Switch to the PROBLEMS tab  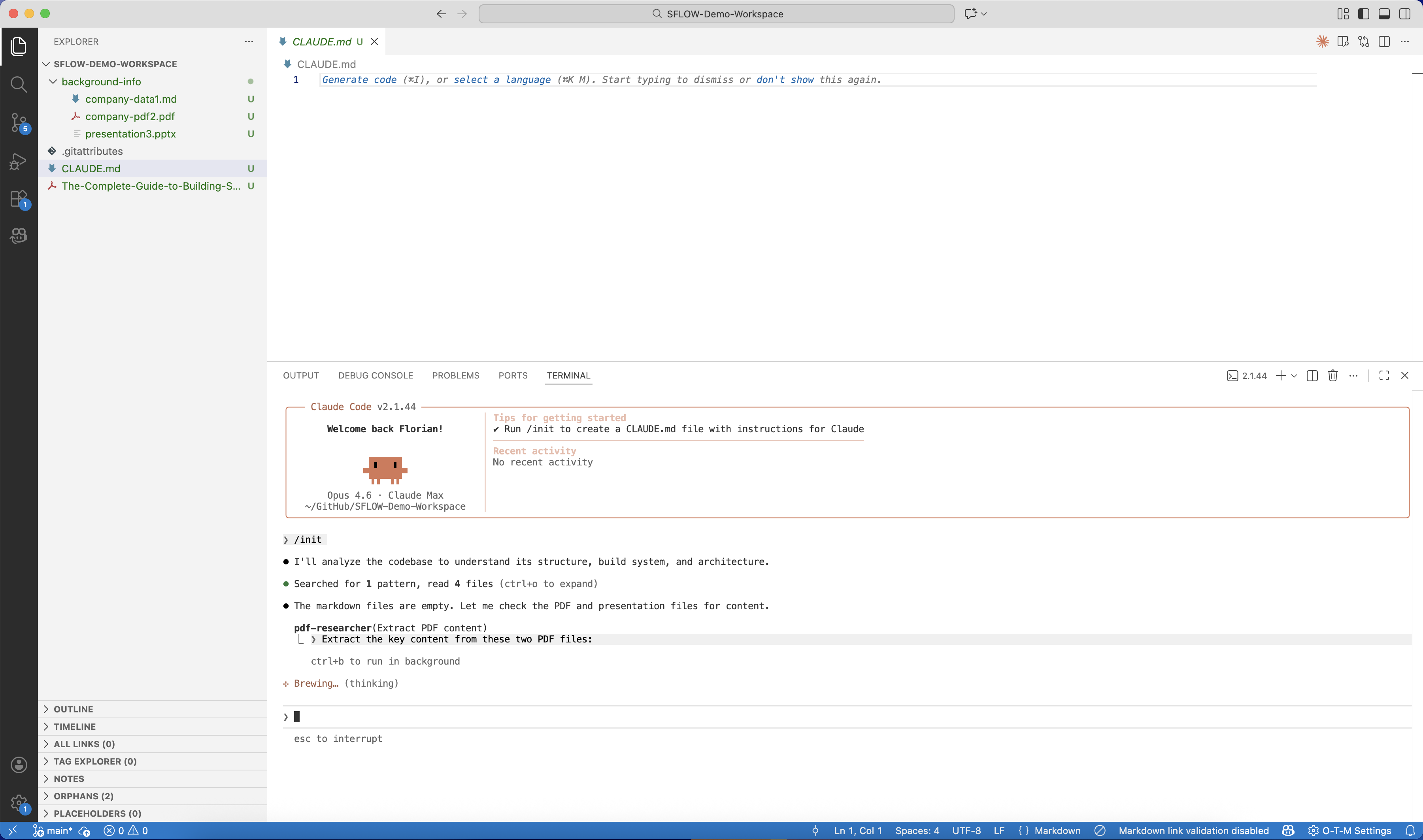pos(456,375)
